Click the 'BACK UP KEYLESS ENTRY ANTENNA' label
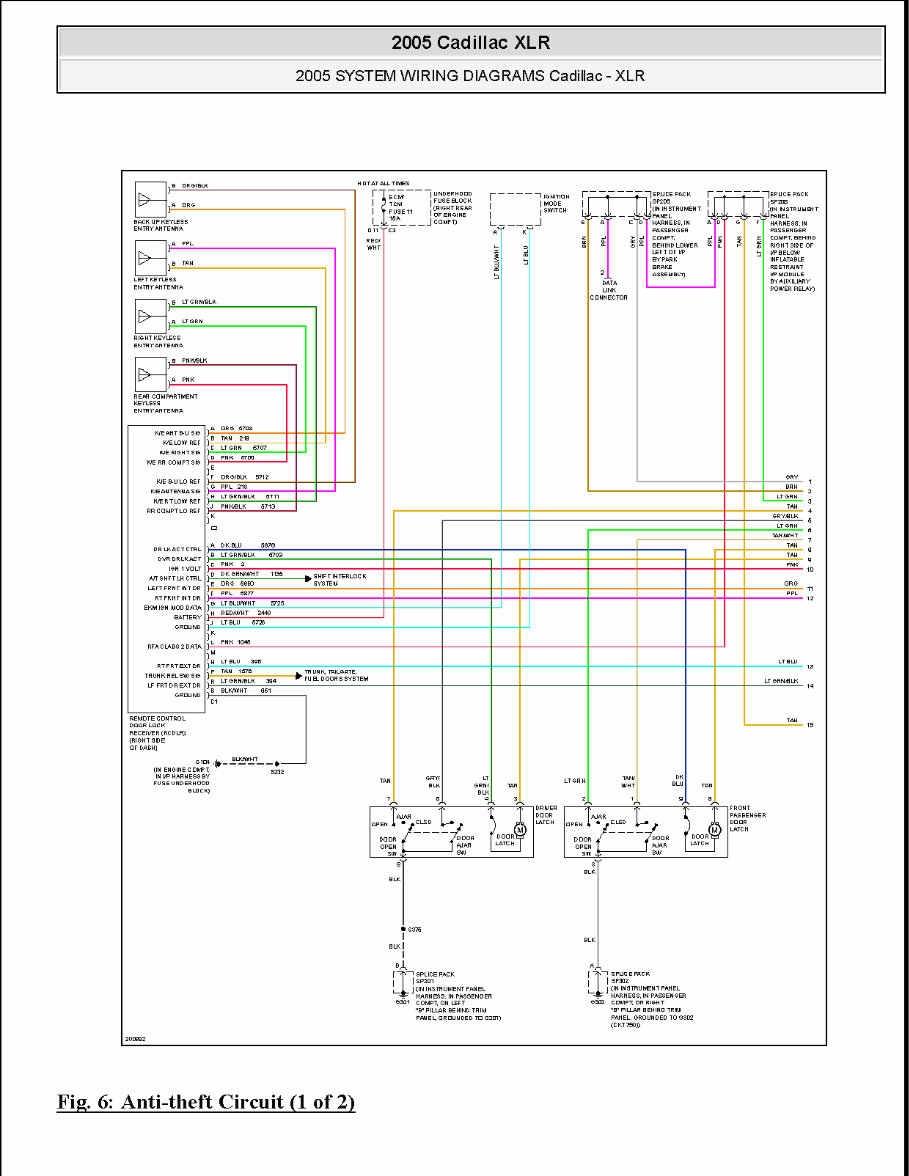Viewport: 909px width, 1176px height. click(160, 225)
